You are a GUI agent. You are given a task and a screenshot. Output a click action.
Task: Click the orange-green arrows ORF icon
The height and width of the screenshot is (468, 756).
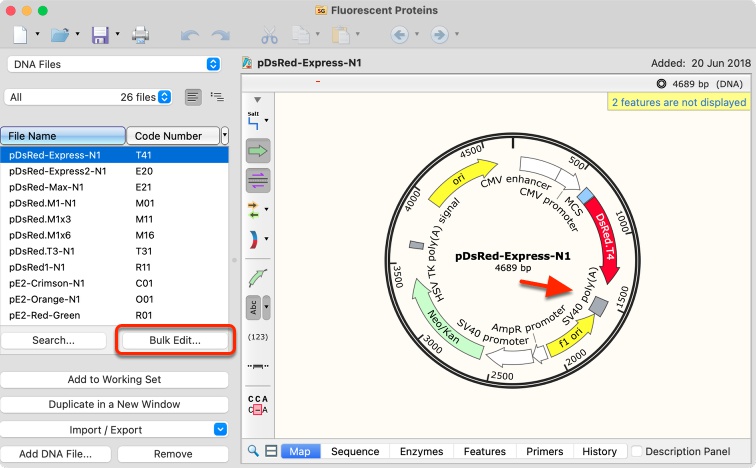(254, 210)
